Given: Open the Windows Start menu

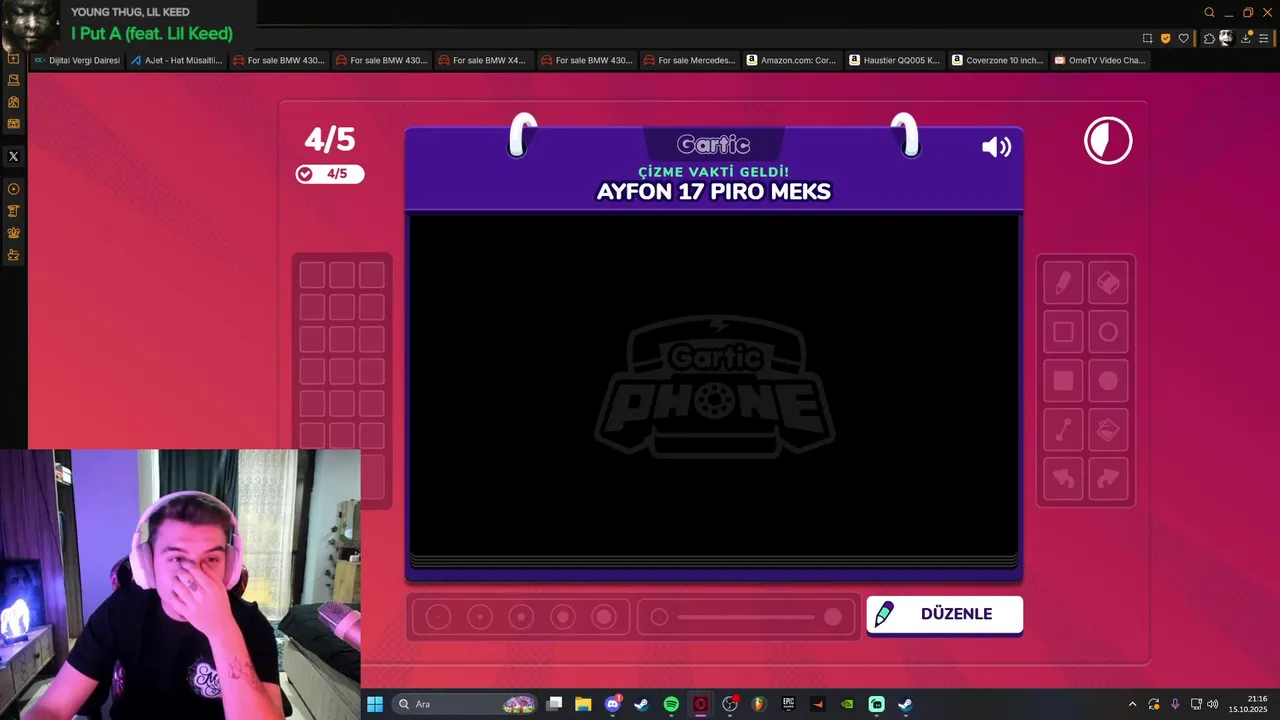Looking at the screenshot, I should pyautogui.click(x=375, y=704).
